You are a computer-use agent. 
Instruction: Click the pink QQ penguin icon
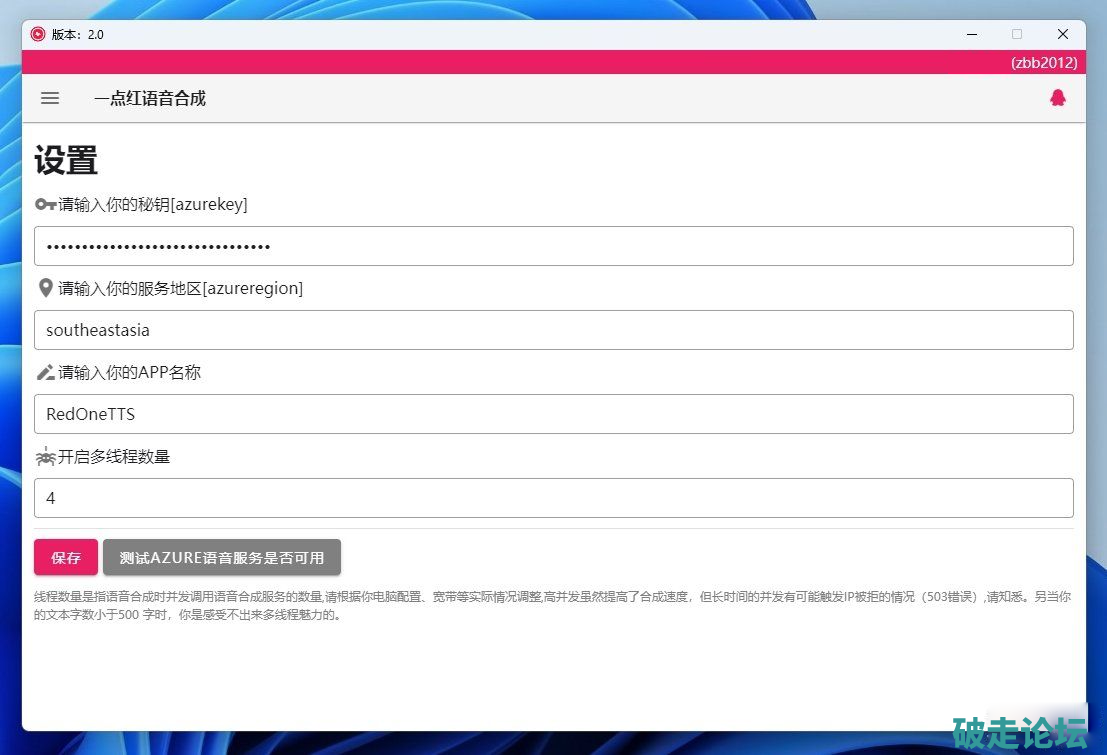pyautogui.click(x=1057, y=98)
